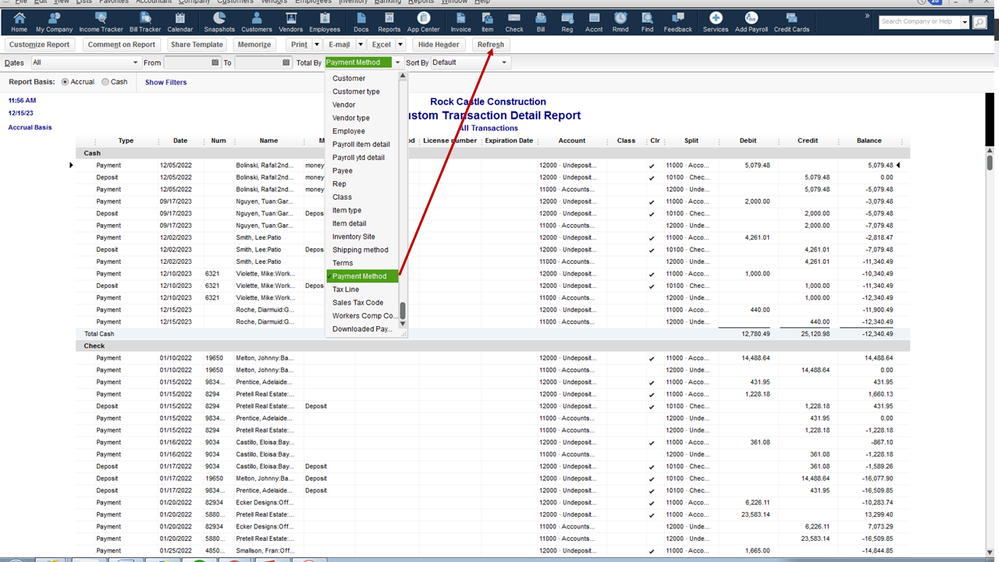Choose Vendor type in Total By list
This screenshot has width=999, height=562.
[x=350, y=118]
